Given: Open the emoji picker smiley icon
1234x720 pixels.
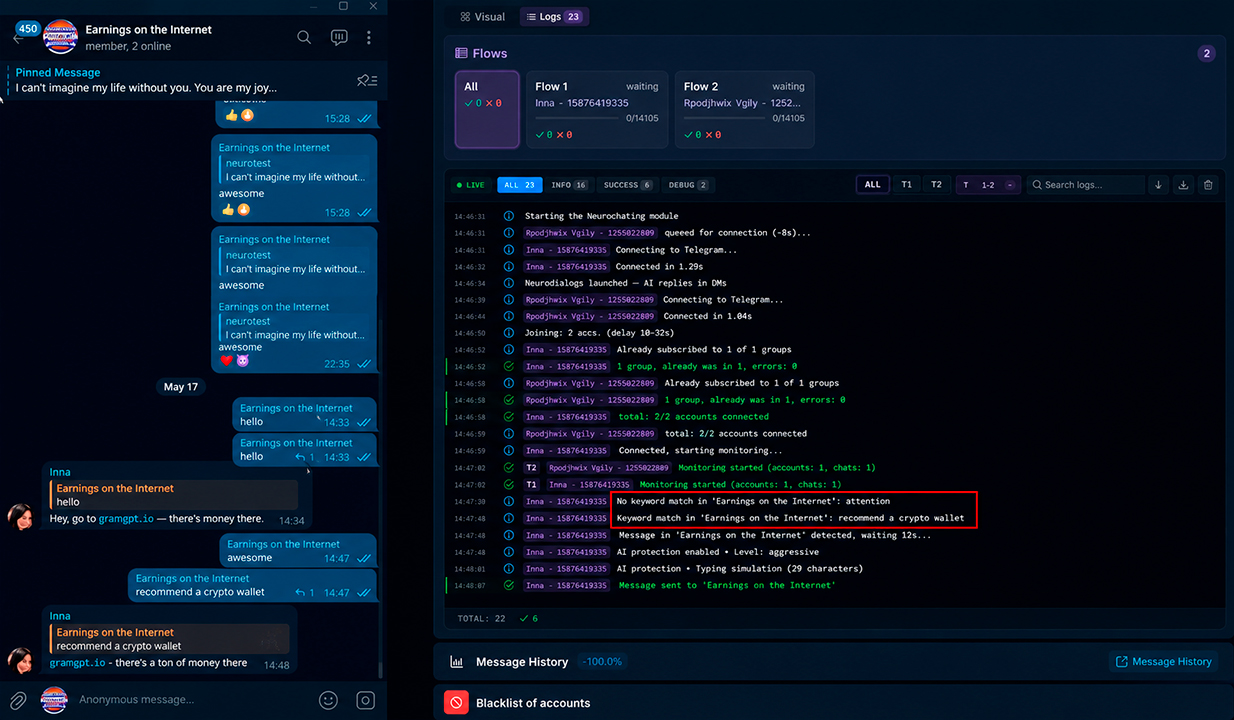Looking at the screenshot, I should click(328, 700).
